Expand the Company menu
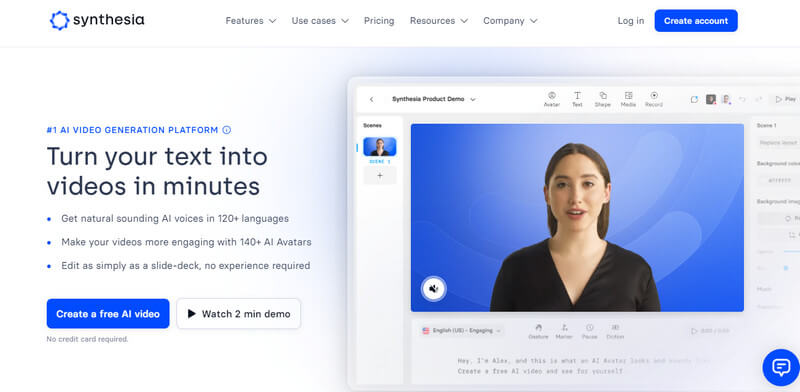 pyautogui.click(x=510, y=21)
